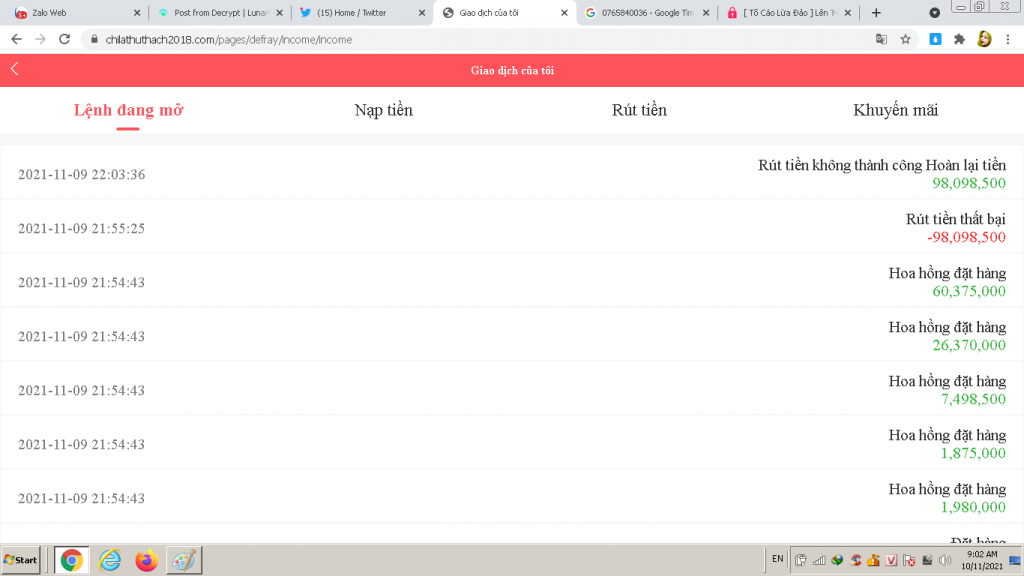Launch Internet Explorer from the taskbar
The height and width of the screenshot is (576, 1024).
click(109, 560)
